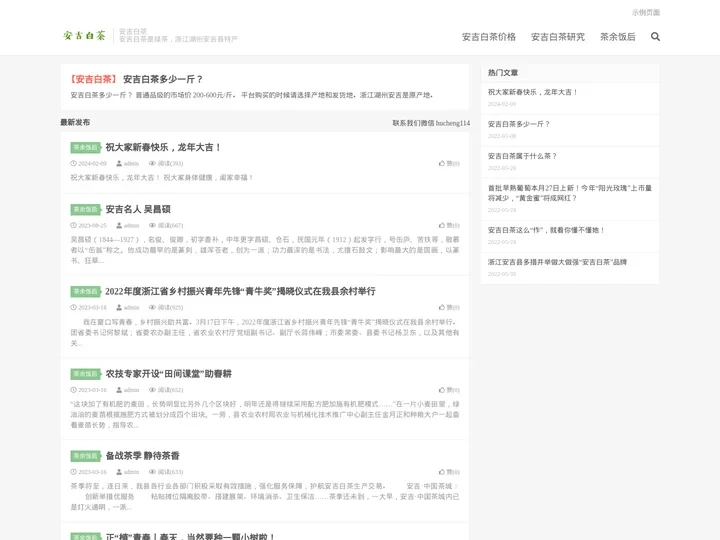Image resolution: width=720 pixels, height=540 pixels.
Task: Open 安吉白茶价格 menu item
Action: pos(489,37)
